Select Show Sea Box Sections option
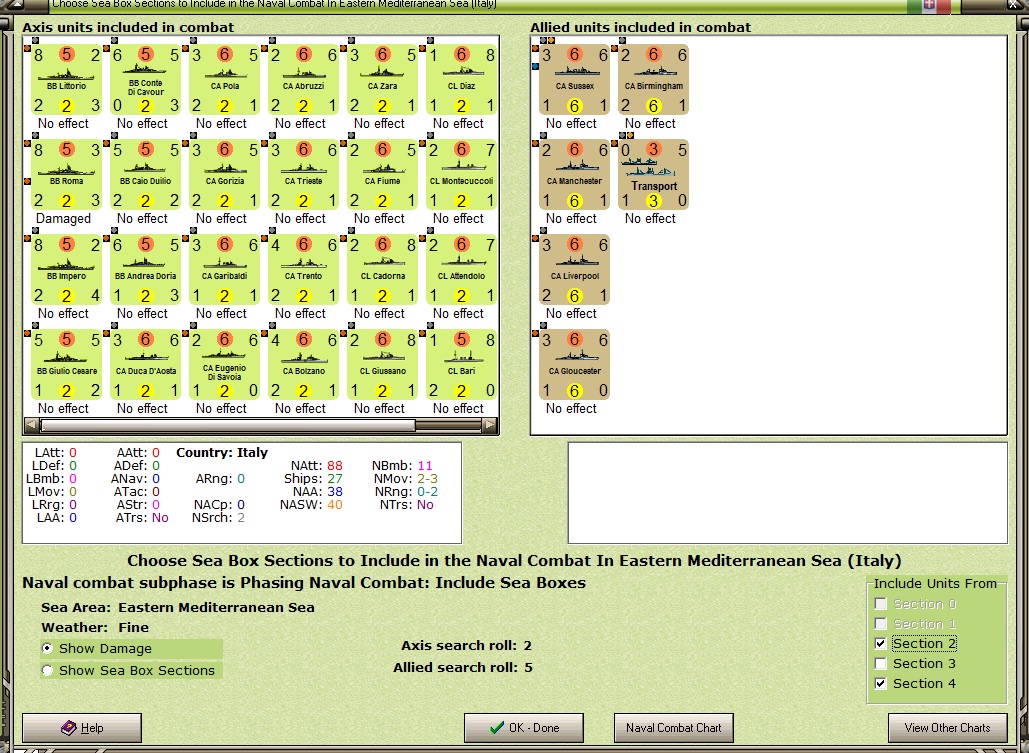1029x753 pixels. pos(47,670)
